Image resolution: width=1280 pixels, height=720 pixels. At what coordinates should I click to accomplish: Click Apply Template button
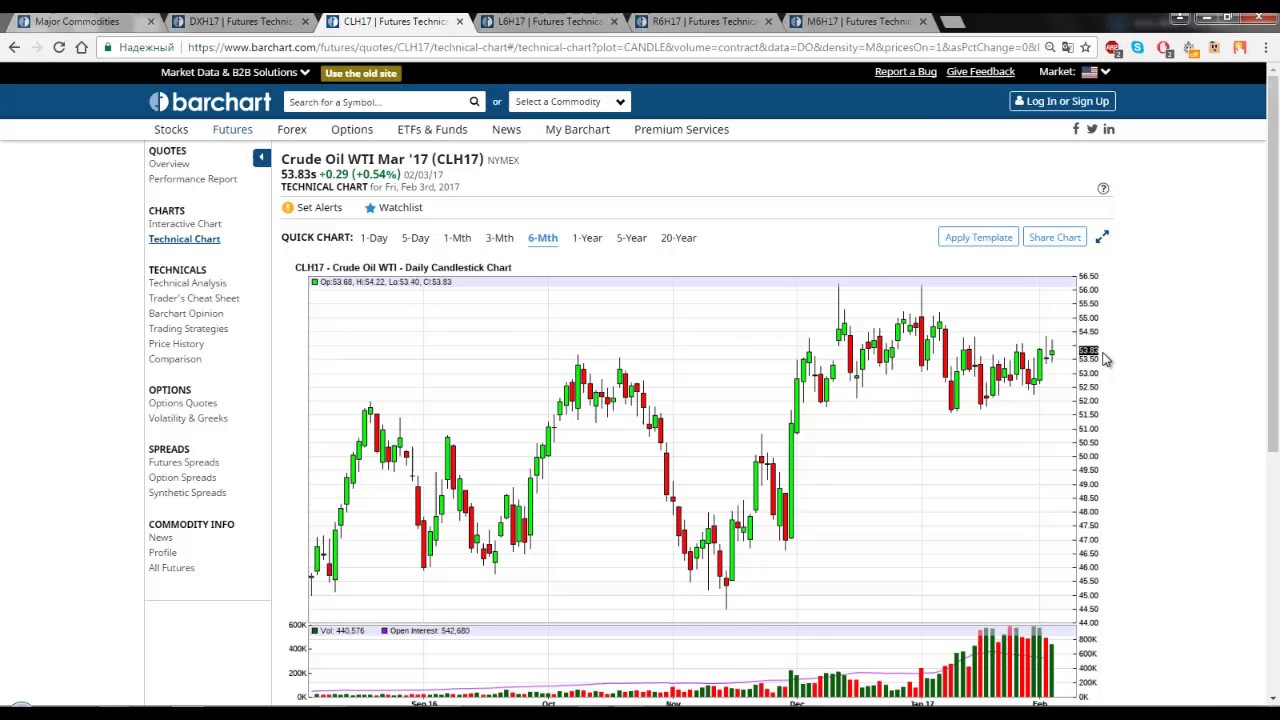[x=978, y=237]
